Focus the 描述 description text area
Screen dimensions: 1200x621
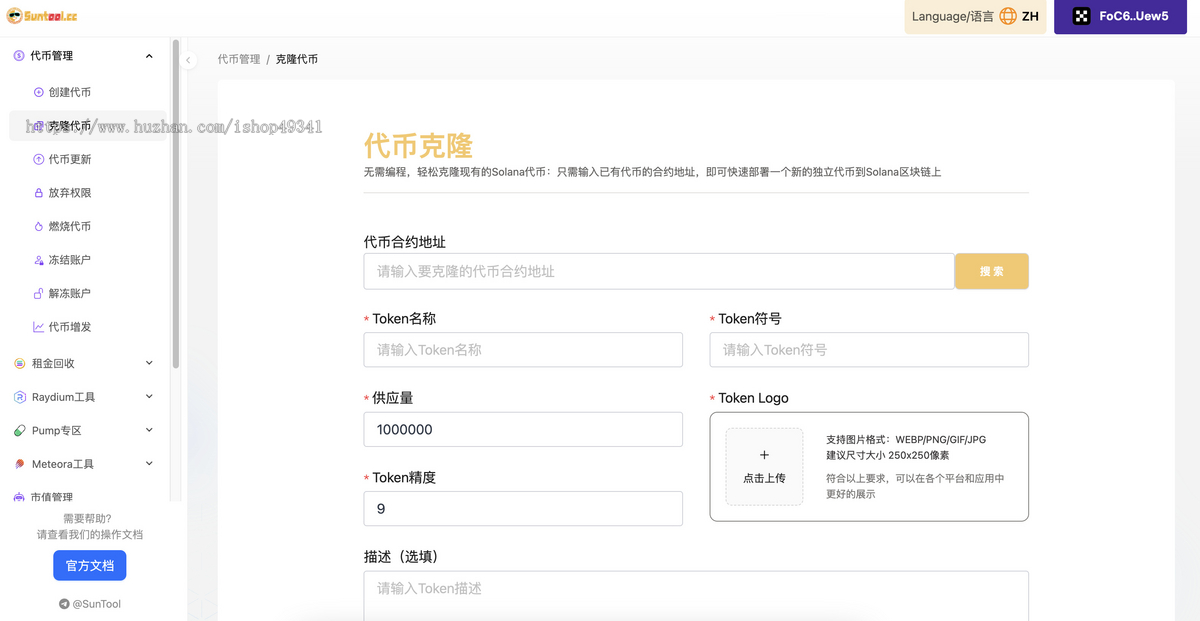(696, 596)
